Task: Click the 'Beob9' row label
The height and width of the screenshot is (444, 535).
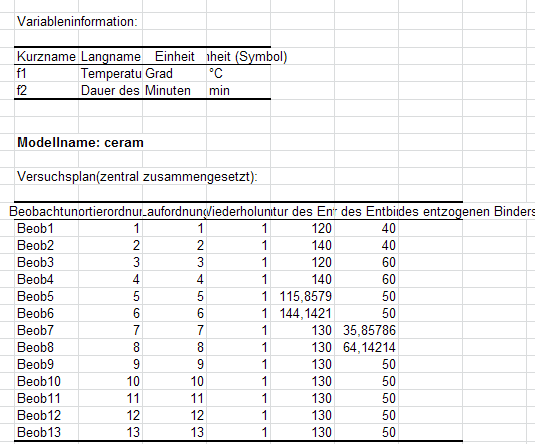Action: (46, 364)
